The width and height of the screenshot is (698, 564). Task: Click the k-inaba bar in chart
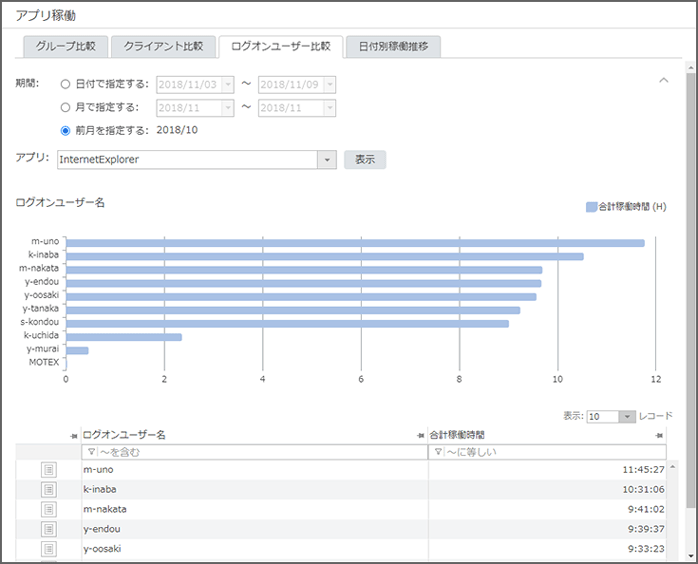(325, 256)
